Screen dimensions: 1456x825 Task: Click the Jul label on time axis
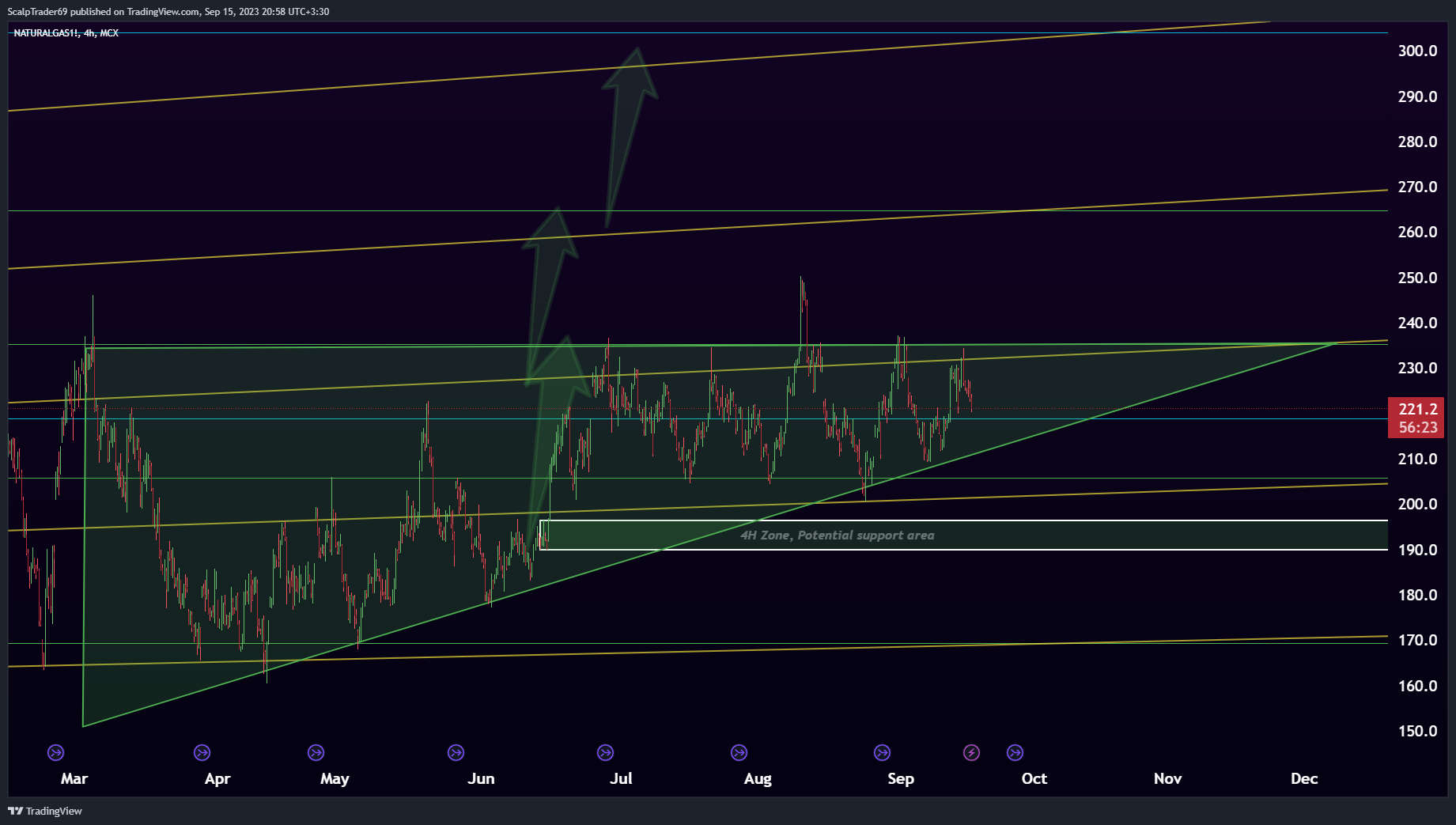(621, 778)
